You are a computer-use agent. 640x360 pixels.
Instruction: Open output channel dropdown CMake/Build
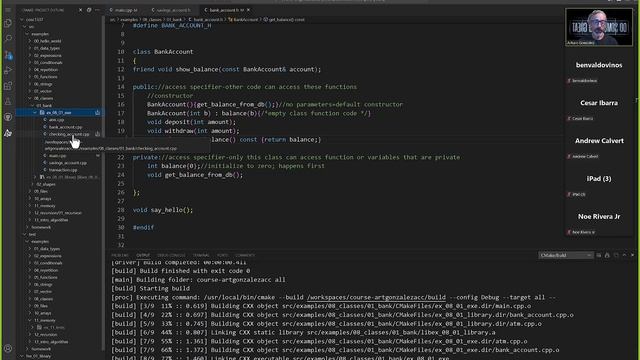pos(566,255)
